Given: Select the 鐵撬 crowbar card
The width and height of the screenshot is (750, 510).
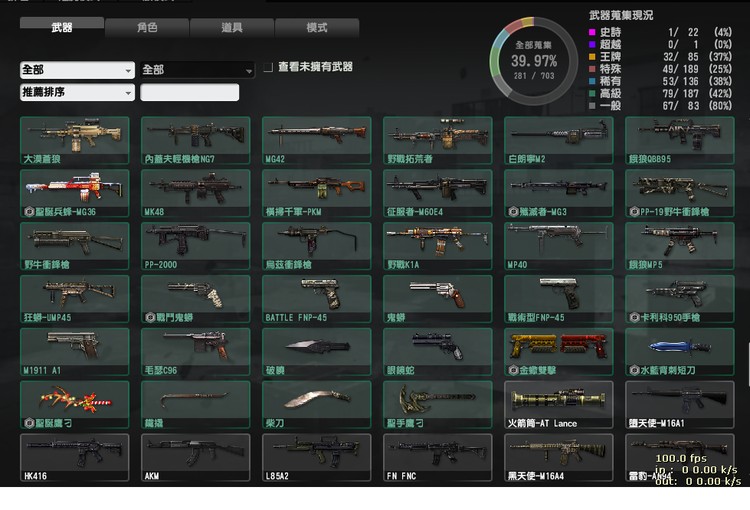Looking at the screenshot, I should coord(196,405).
